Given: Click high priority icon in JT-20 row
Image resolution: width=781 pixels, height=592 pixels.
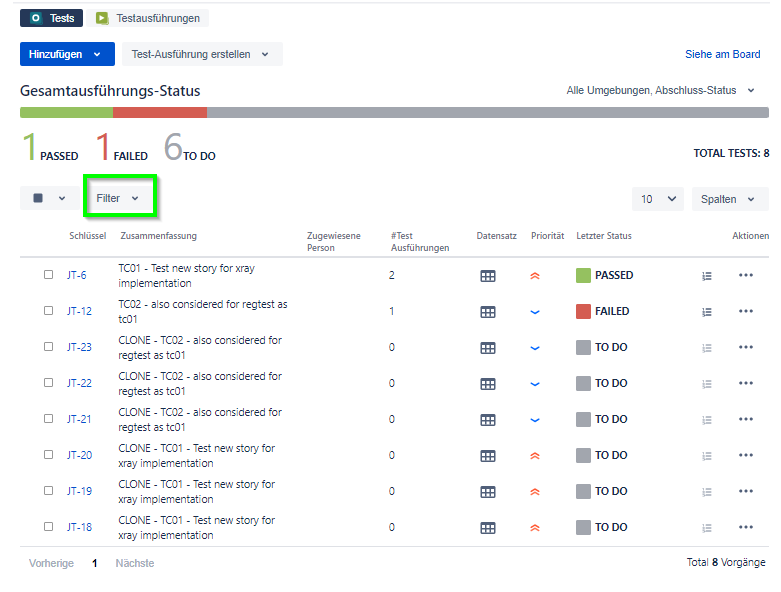Looking at the screenshot, I should (x=535, y=456).
